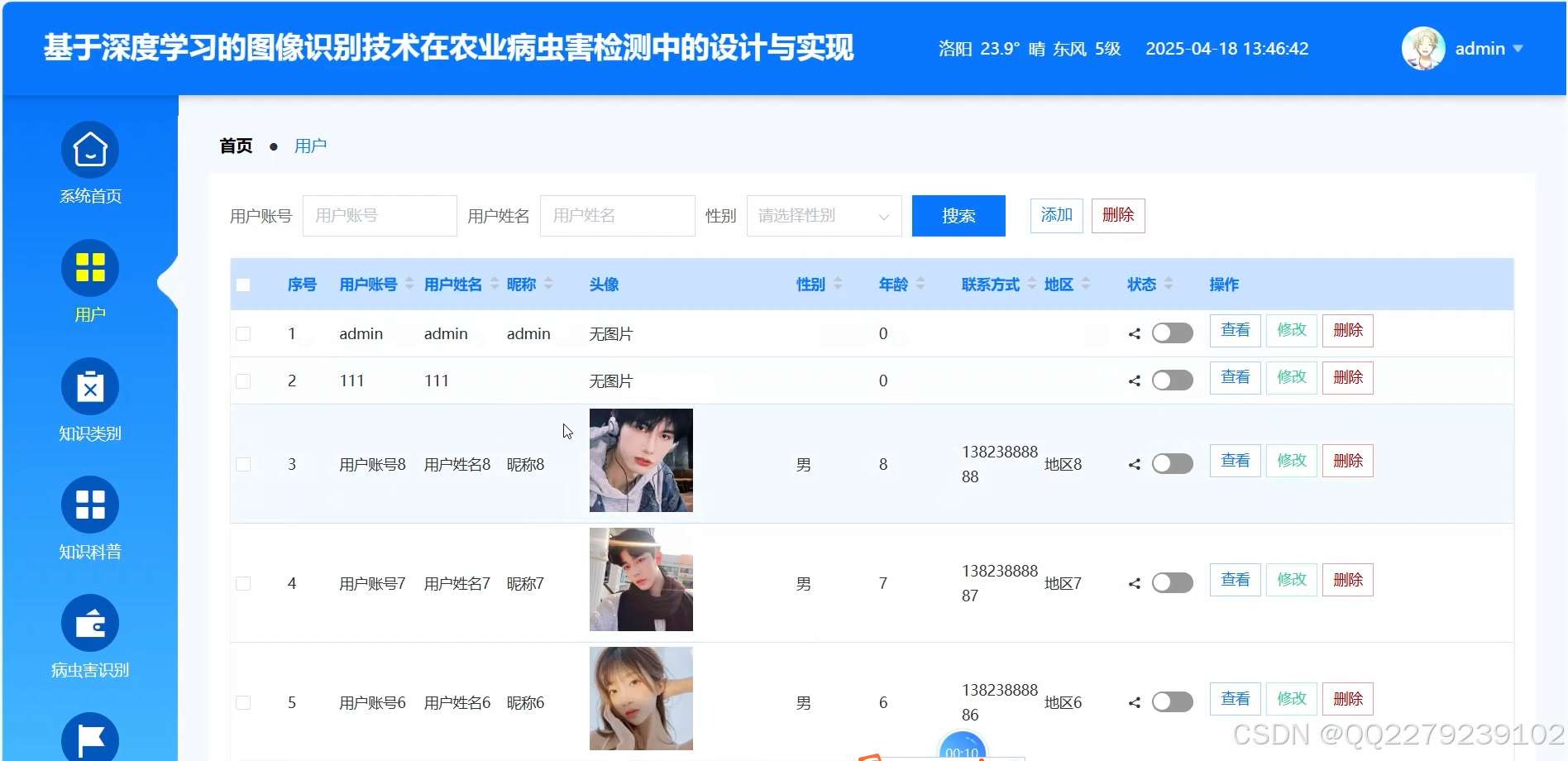The height and width of the screenshot is (761, 1568).
Task: Open the 系统首页 home icon
Action: (x=90, y=150)
